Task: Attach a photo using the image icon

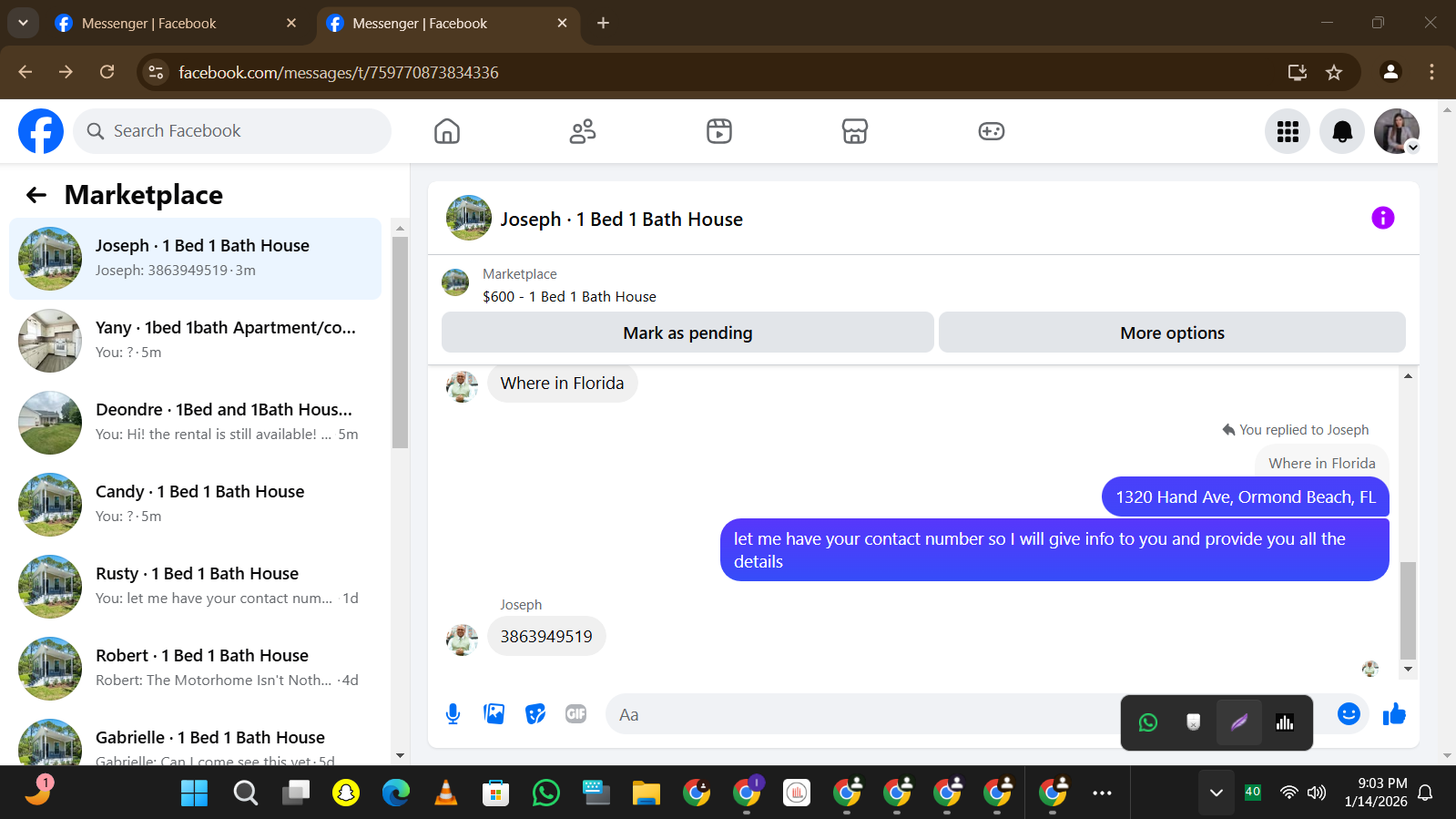Action: click(494, 714)
